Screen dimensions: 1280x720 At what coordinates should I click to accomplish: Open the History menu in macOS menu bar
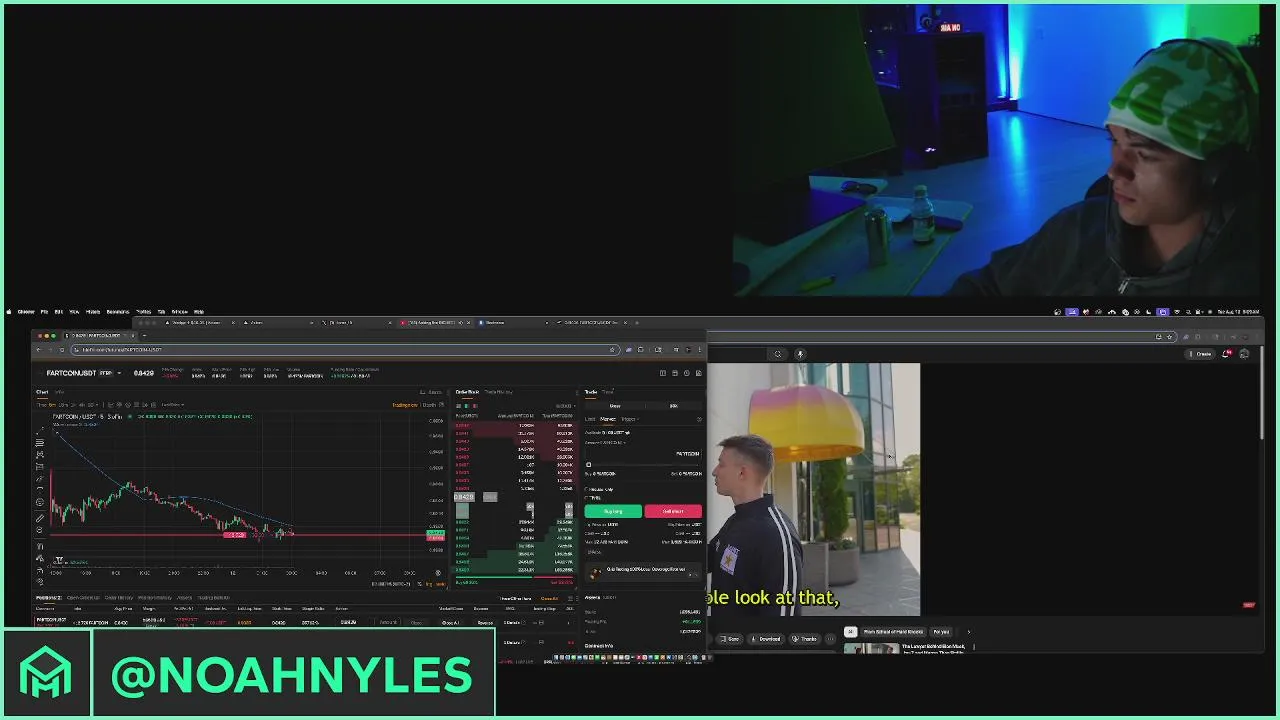[93, 312]
